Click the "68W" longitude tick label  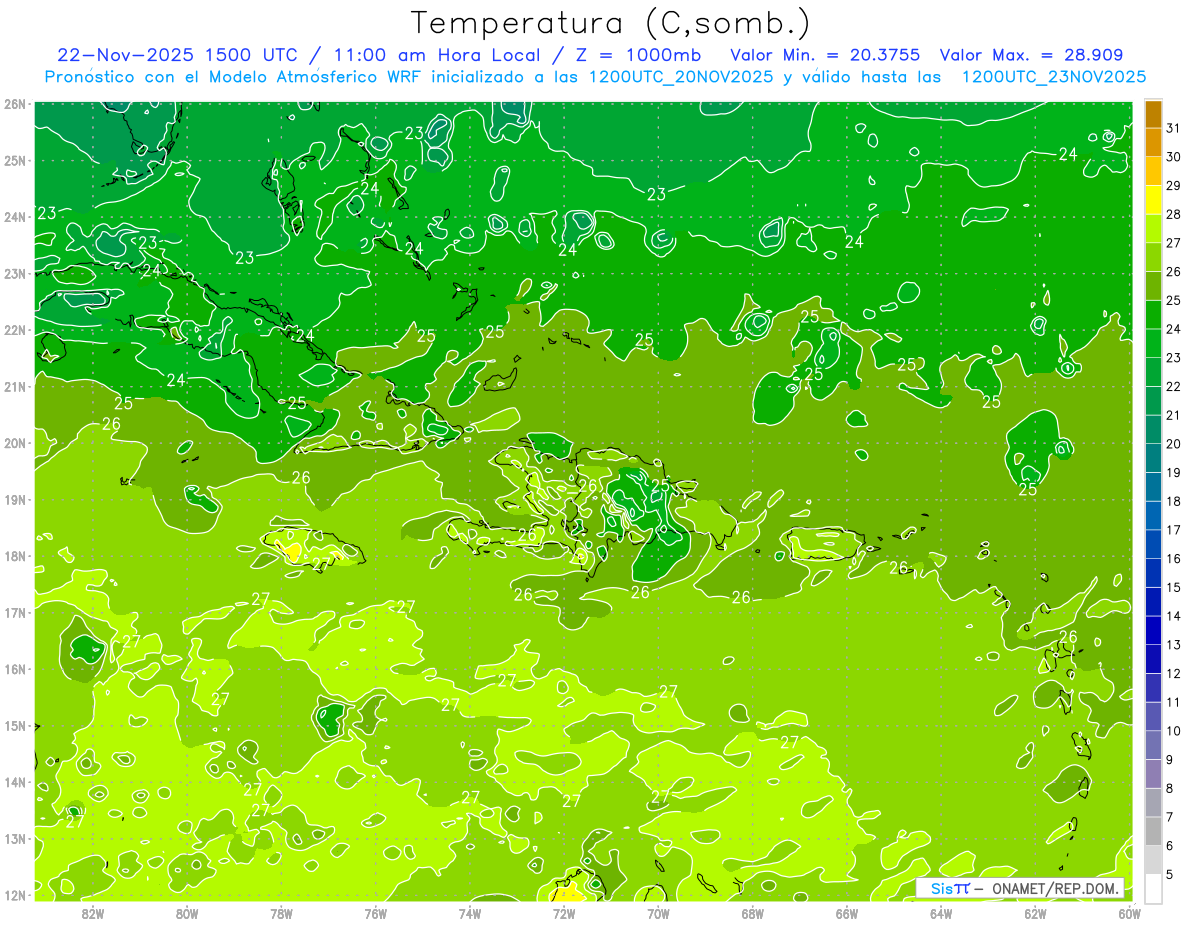tap(753, 912)
